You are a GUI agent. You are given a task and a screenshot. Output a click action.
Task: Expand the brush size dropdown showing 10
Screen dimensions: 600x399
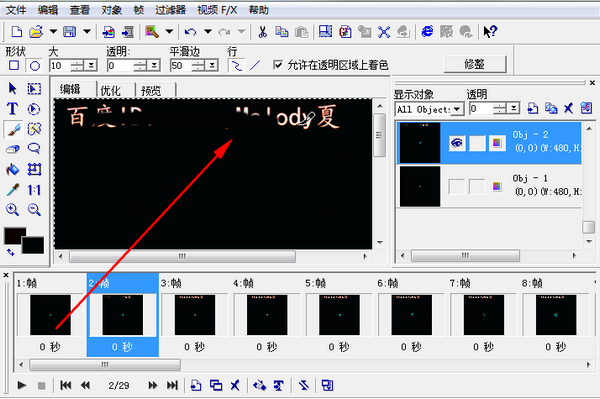tap(91, 65)
